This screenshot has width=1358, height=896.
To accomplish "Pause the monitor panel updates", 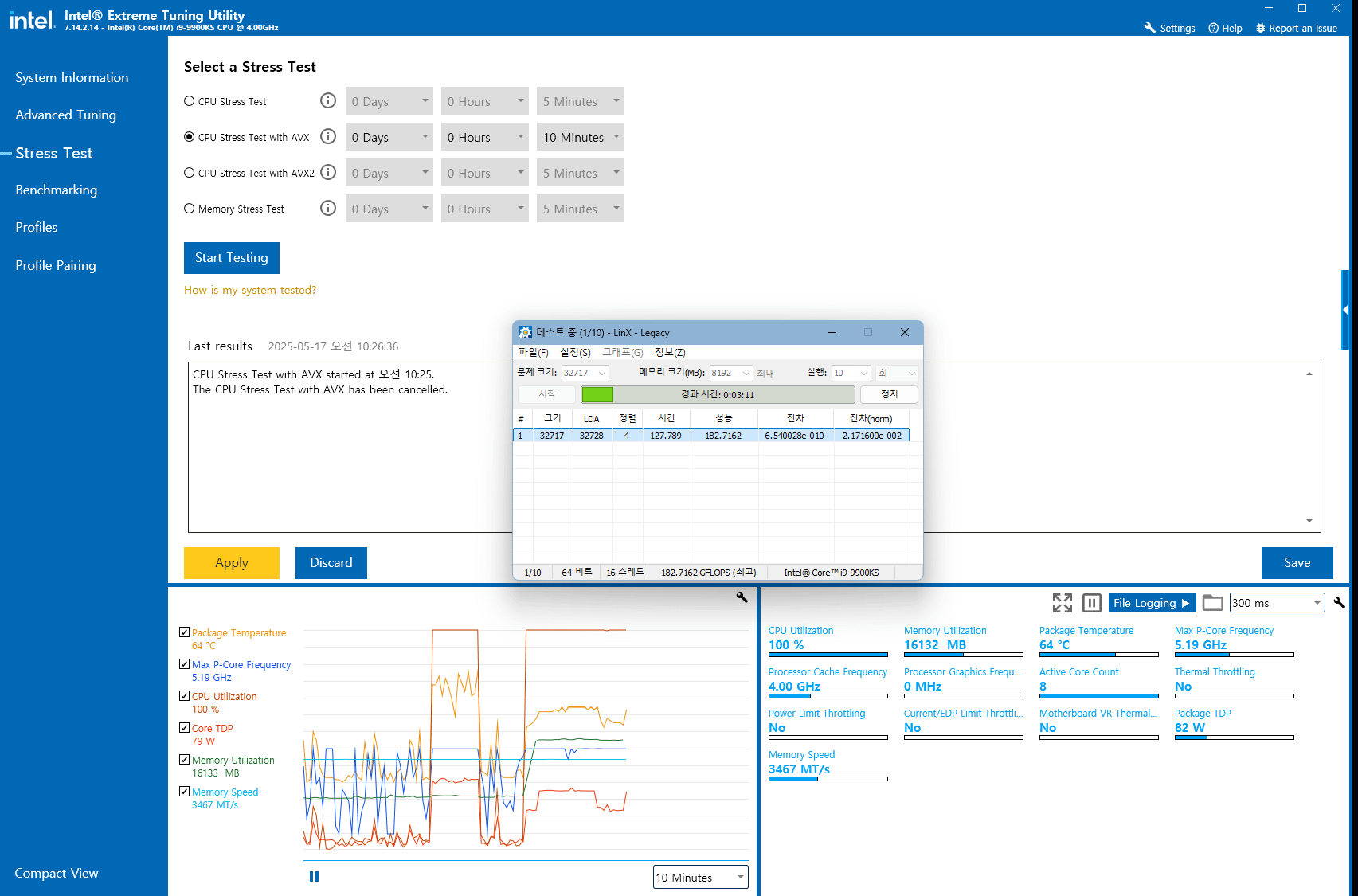I will (1092, 603).
